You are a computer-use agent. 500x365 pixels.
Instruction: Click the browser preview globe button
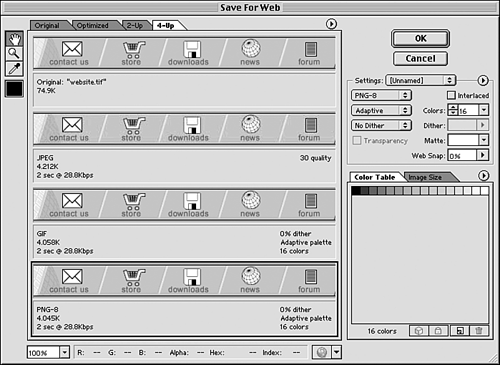point(322,352)
